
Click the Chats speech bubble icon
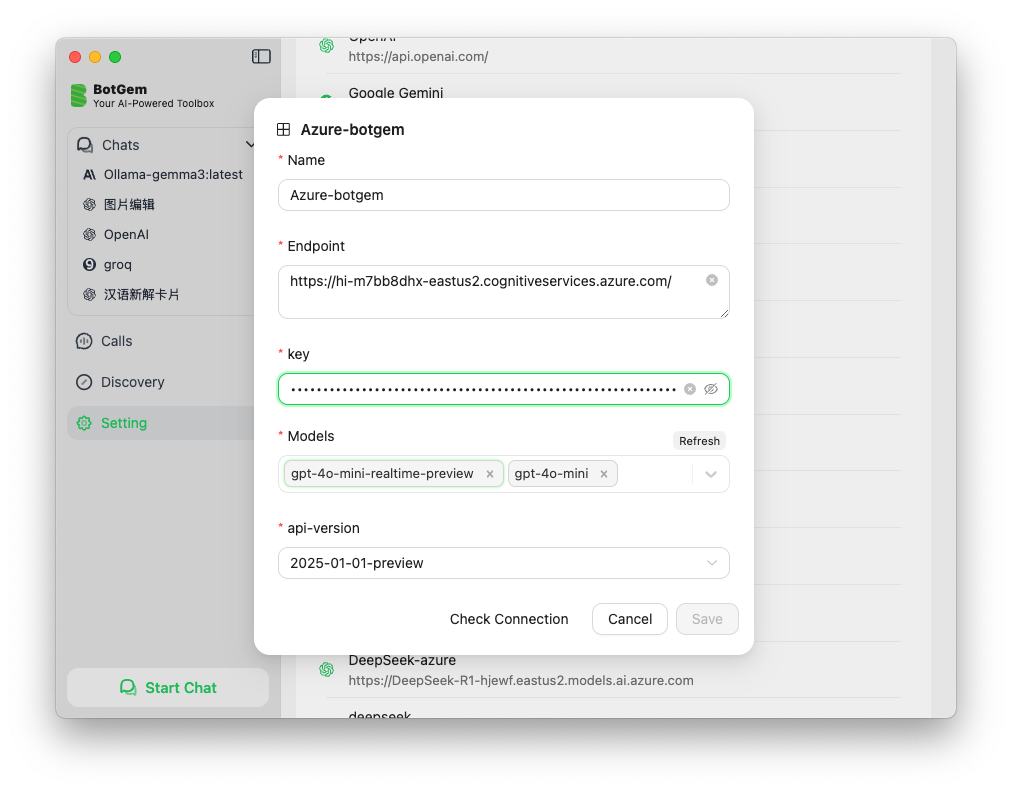pyautogui.click(x=85, y=145)
